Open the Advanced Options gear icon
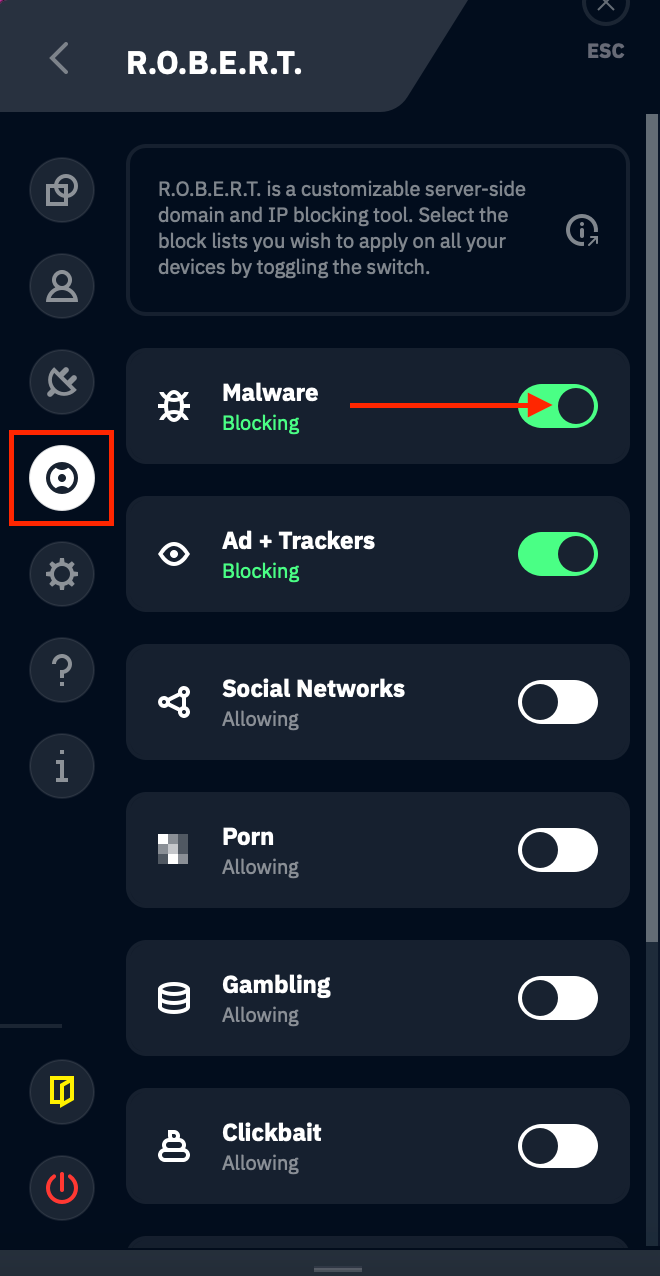Image resolution: width=660 pixels, height=1276 pixels. (61, 574)
